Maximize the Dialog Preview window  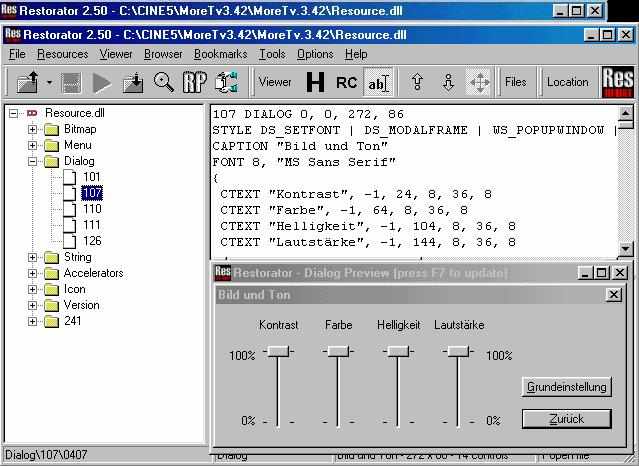[601, 272]
